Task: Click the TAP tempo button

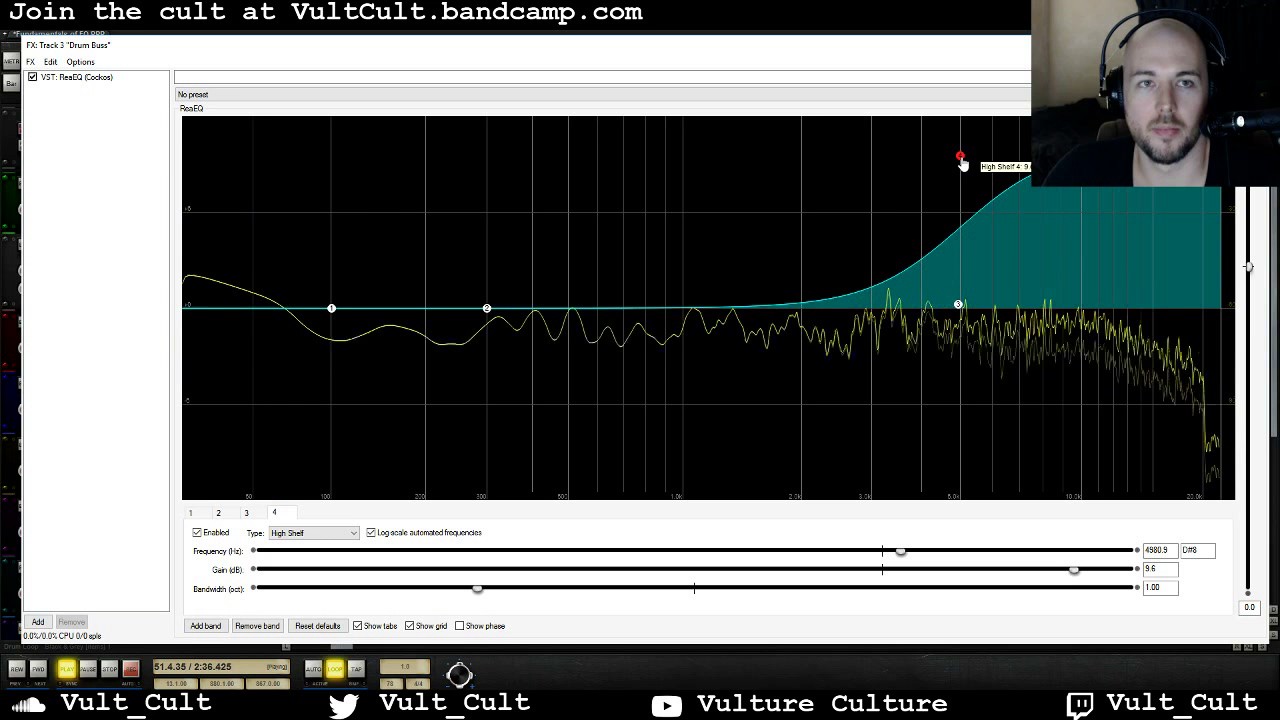Action: [356, 669]
